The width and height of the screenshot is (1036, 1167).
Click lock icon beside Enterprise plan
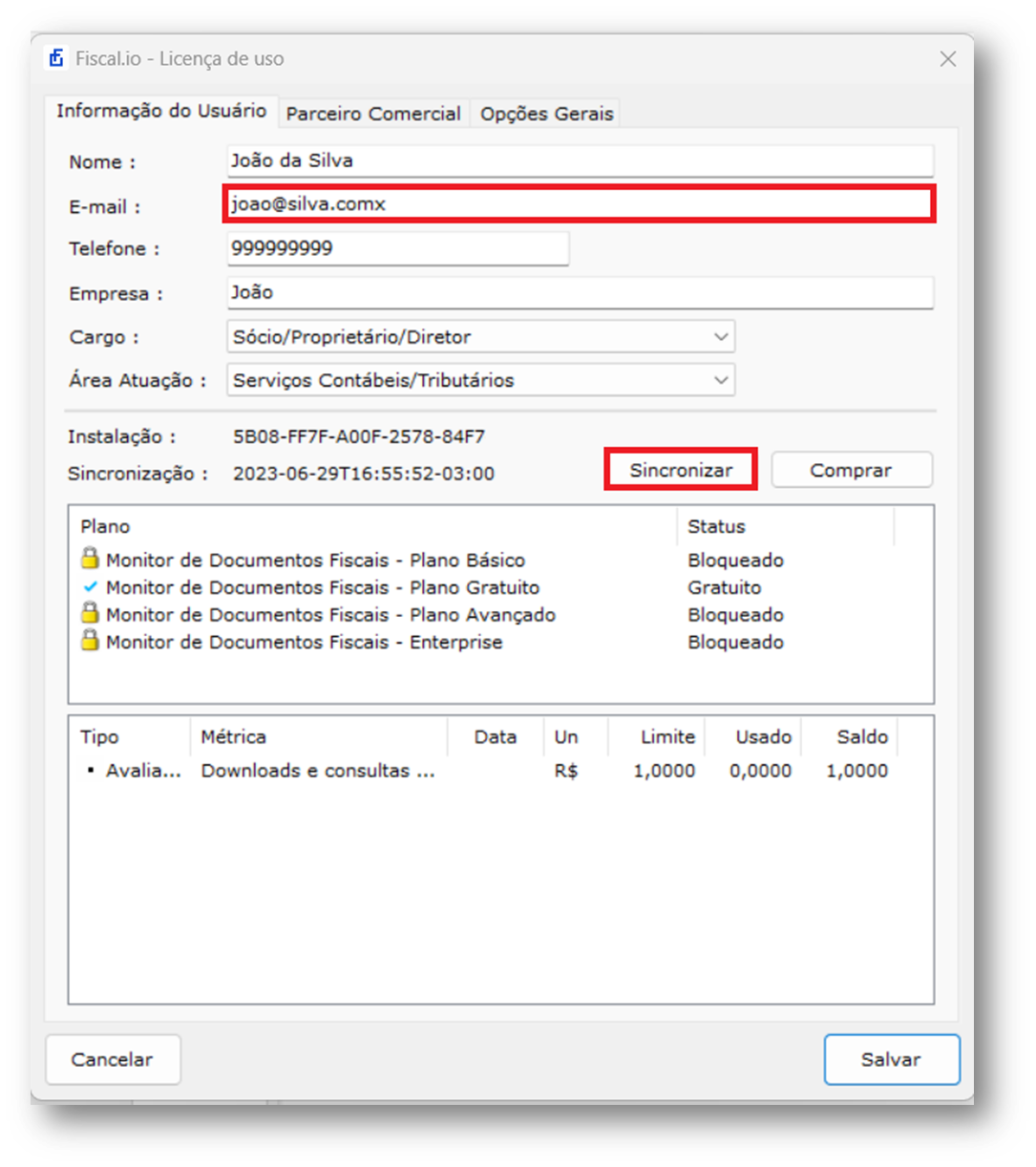(x=90, y=640)
